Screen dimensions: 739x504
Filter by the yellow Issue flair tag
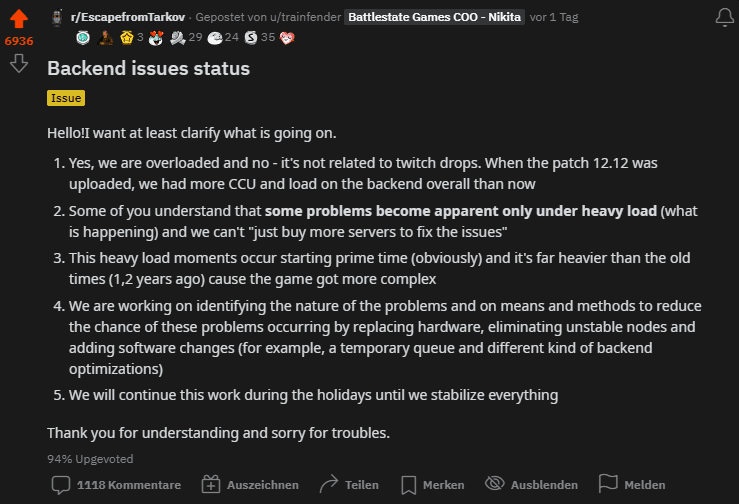(x=66, y=98)
